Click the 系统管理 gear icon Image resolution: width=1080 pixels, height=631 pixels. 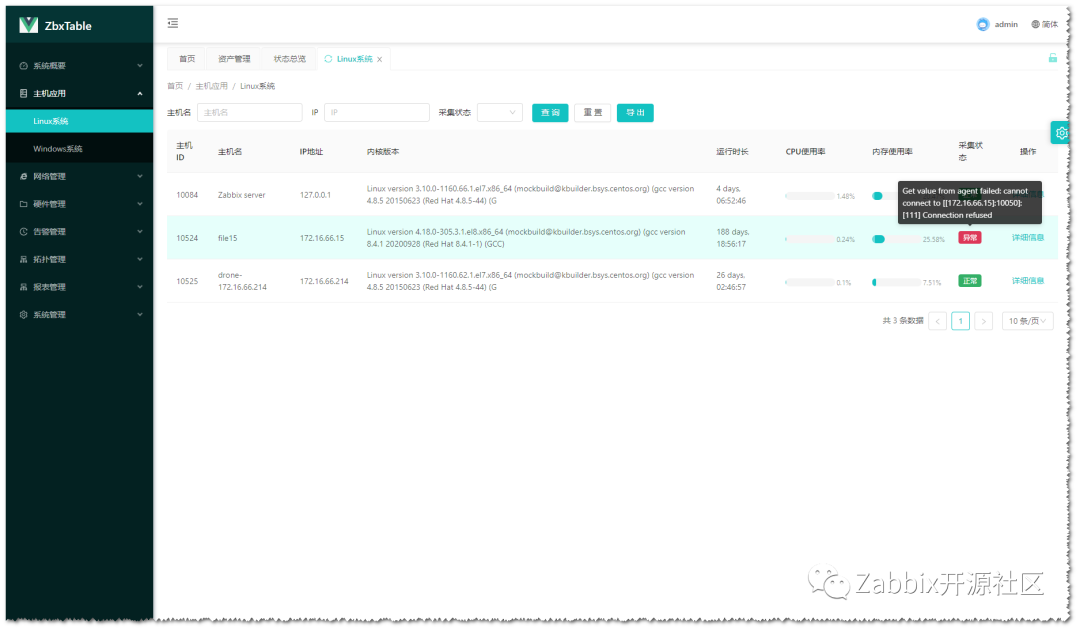(23, 314)
